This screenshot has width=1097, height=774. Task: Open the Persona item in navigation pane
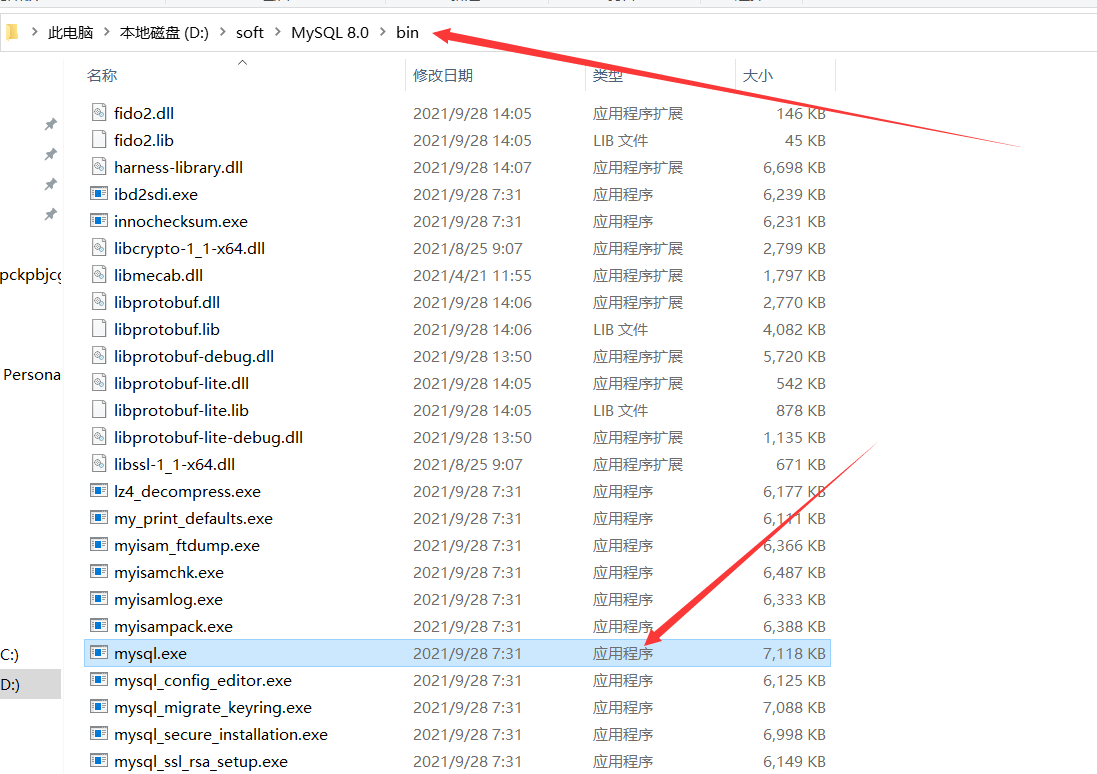31,374
